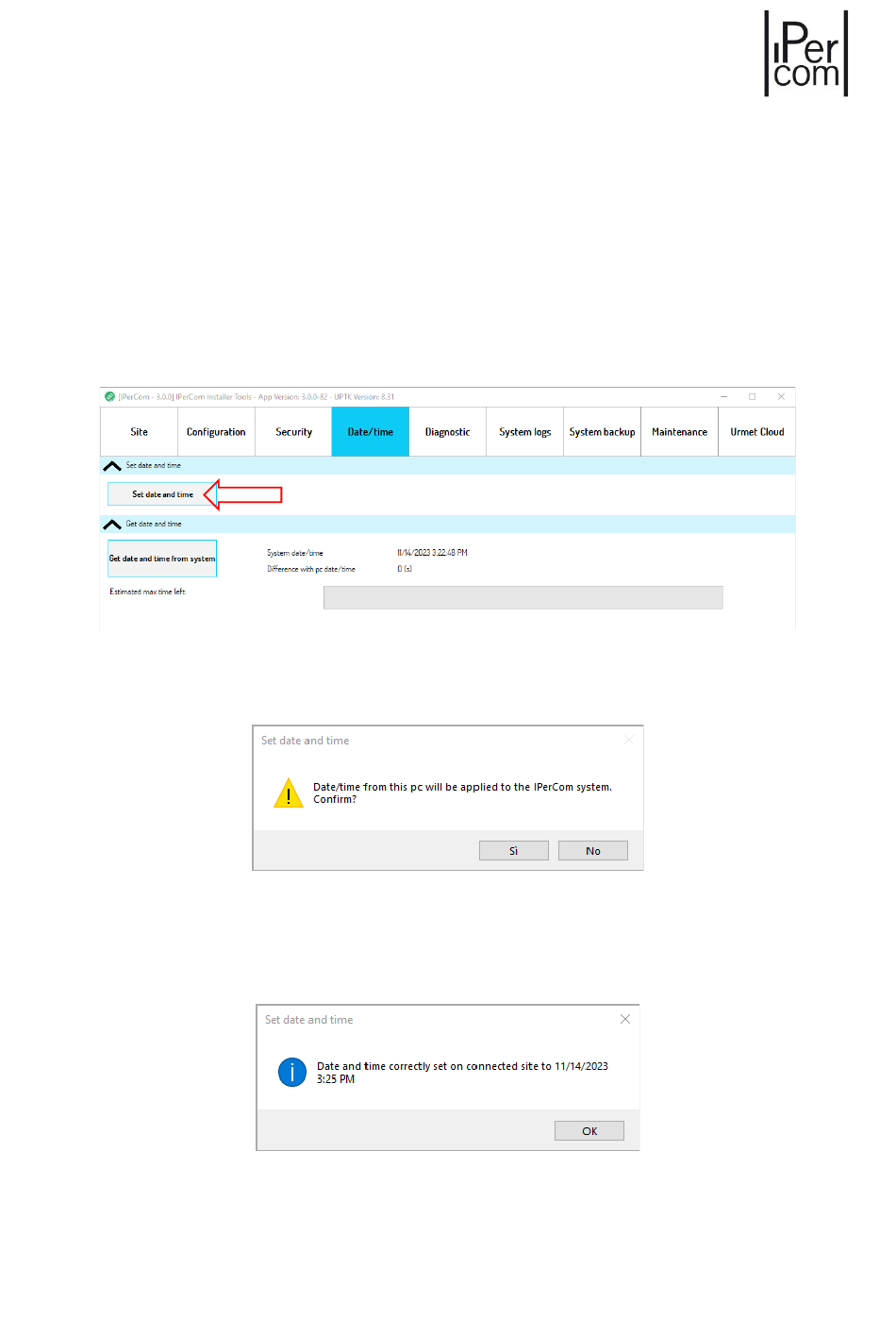Switch to the Configuration tab
This screenshot has height=1318, width=896.
(216, 432)
